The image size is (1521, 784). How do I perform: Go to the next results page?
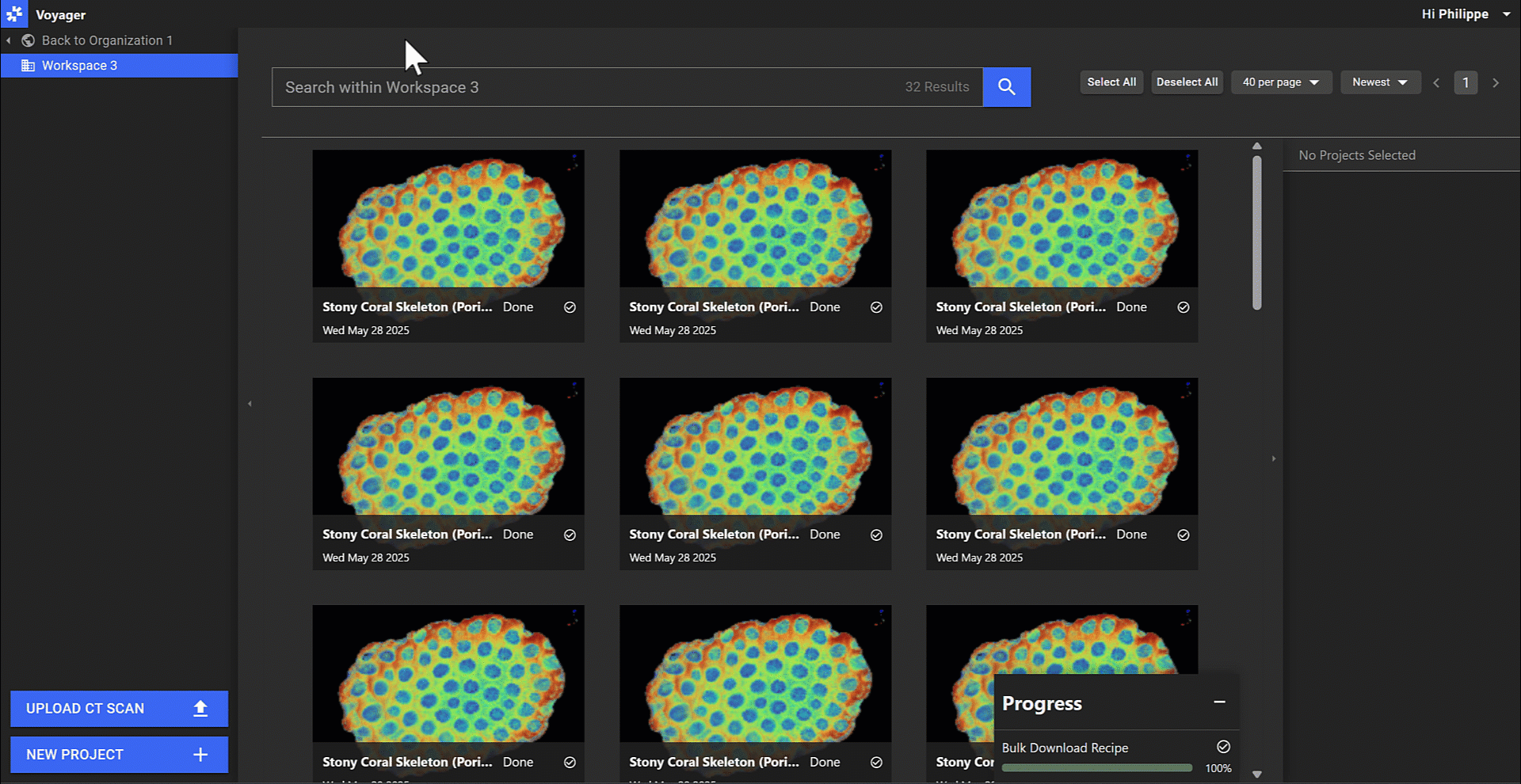pos(1496,82)
